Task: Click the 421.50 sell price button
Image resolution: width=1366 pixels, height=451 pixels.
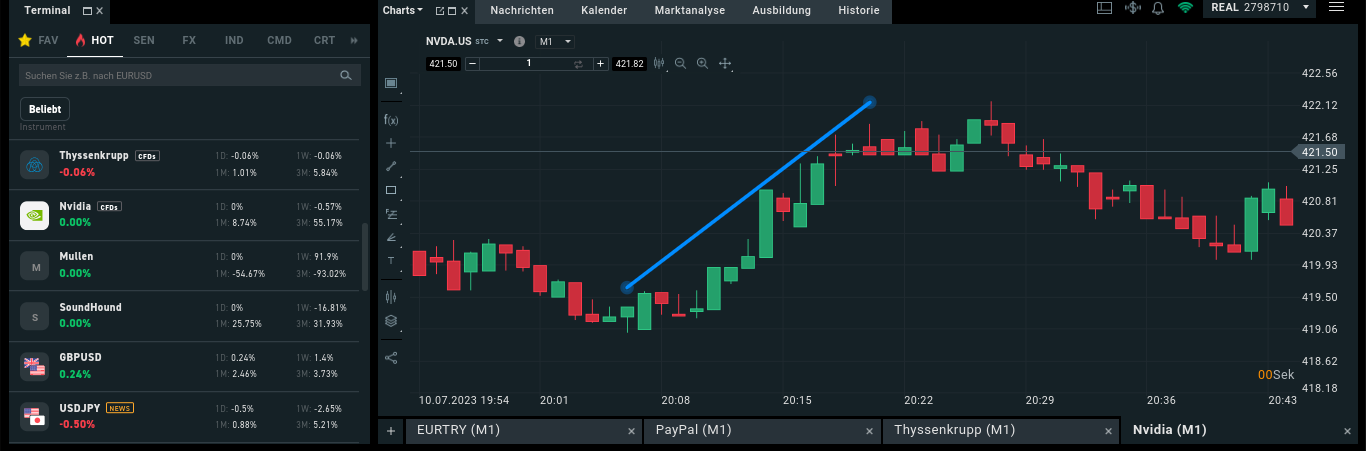Action: pos(442,63)
